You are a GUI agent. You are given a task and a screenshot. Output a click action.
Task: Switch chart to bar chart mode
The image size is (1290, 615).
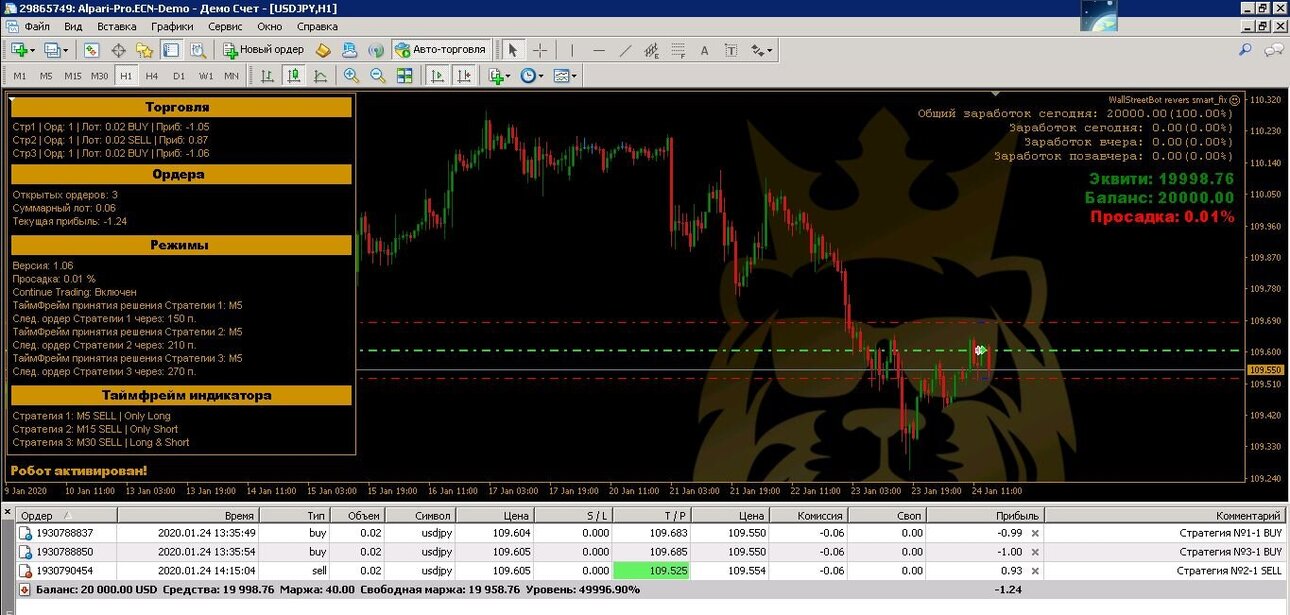(x=267, y=76)
